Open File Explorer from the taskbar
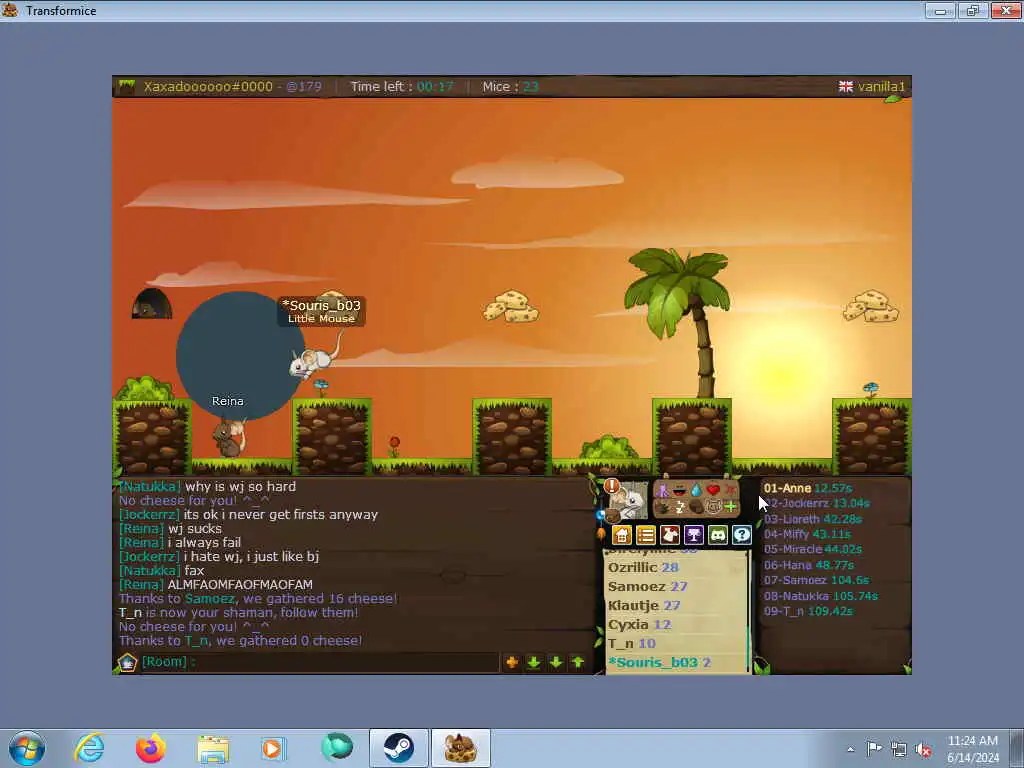Screen dimensions: 1024x768 point(213,748)
